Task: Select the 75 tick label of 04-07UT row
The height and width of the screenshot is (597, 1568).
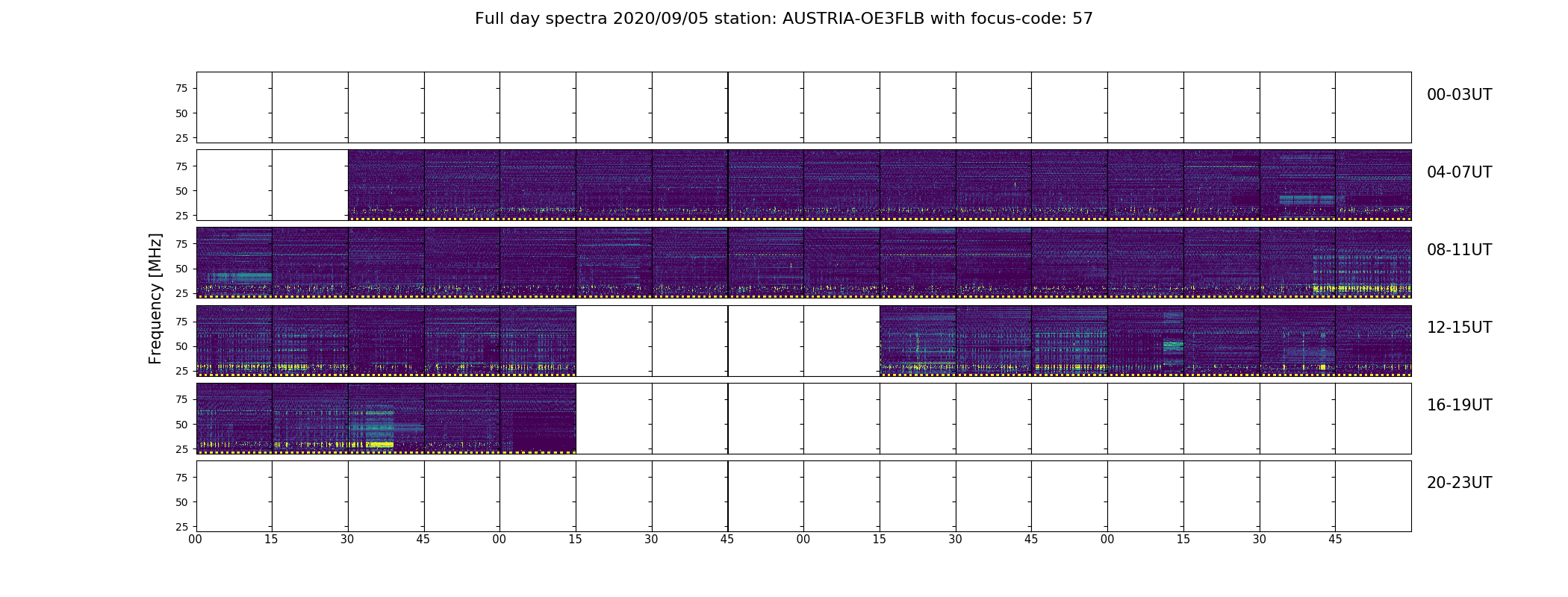Action: (181, 166)
